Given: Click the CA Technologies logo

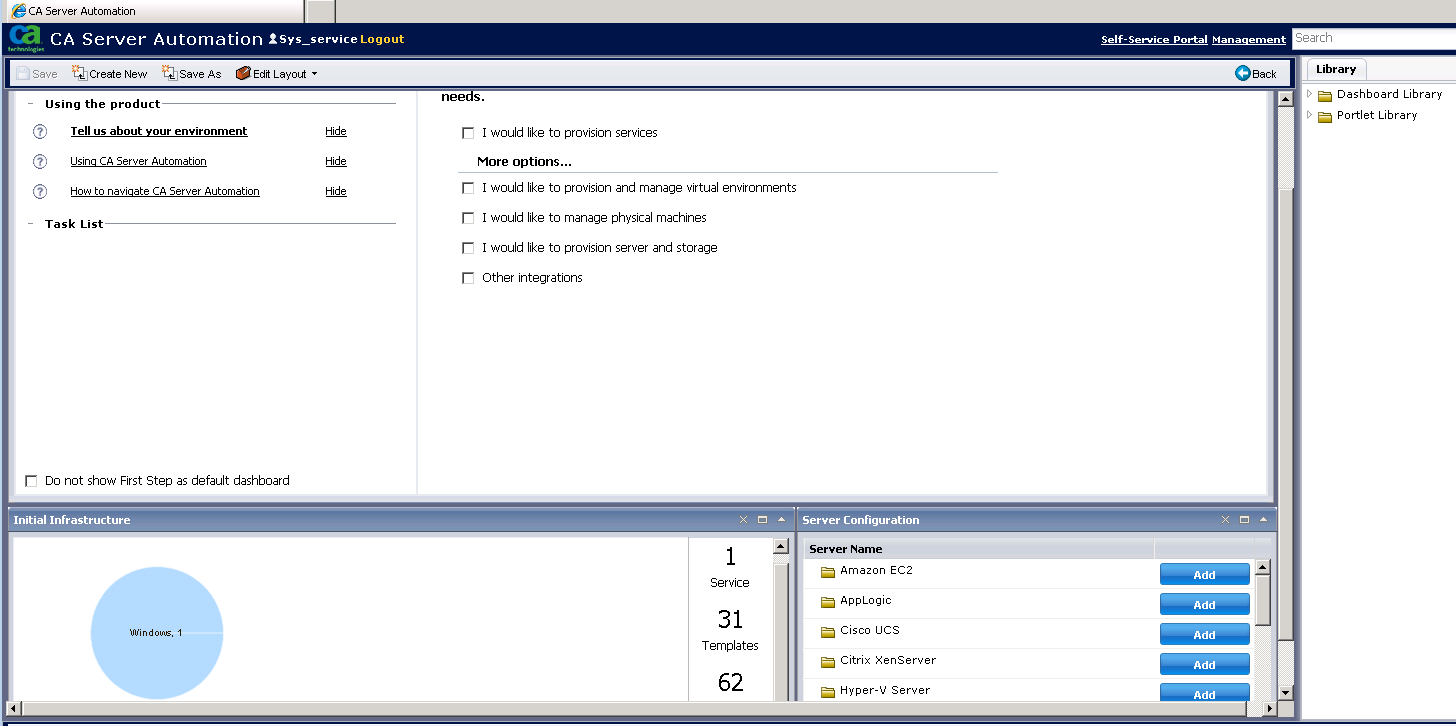Looking at the screenshot, I should click(x=25, y=38).
